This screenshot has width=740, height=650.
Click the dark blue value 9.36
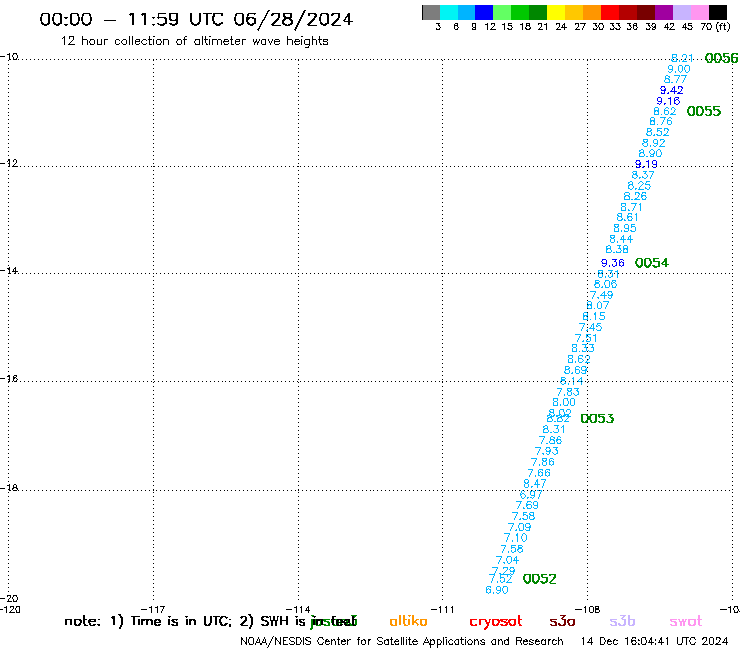(x=613, y=263)
